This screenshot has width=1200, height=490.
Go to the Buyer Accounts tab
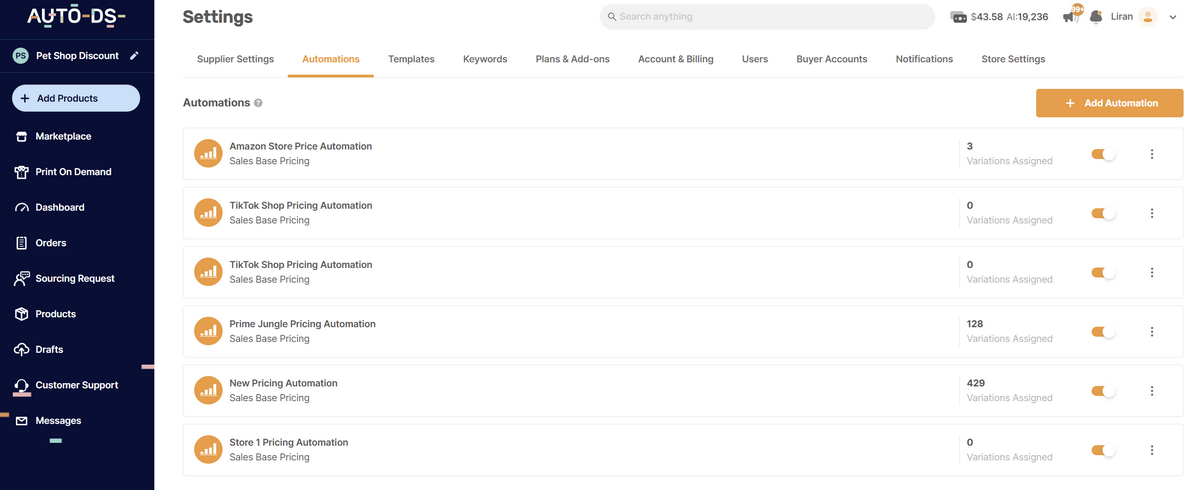[x=832, y=59]
